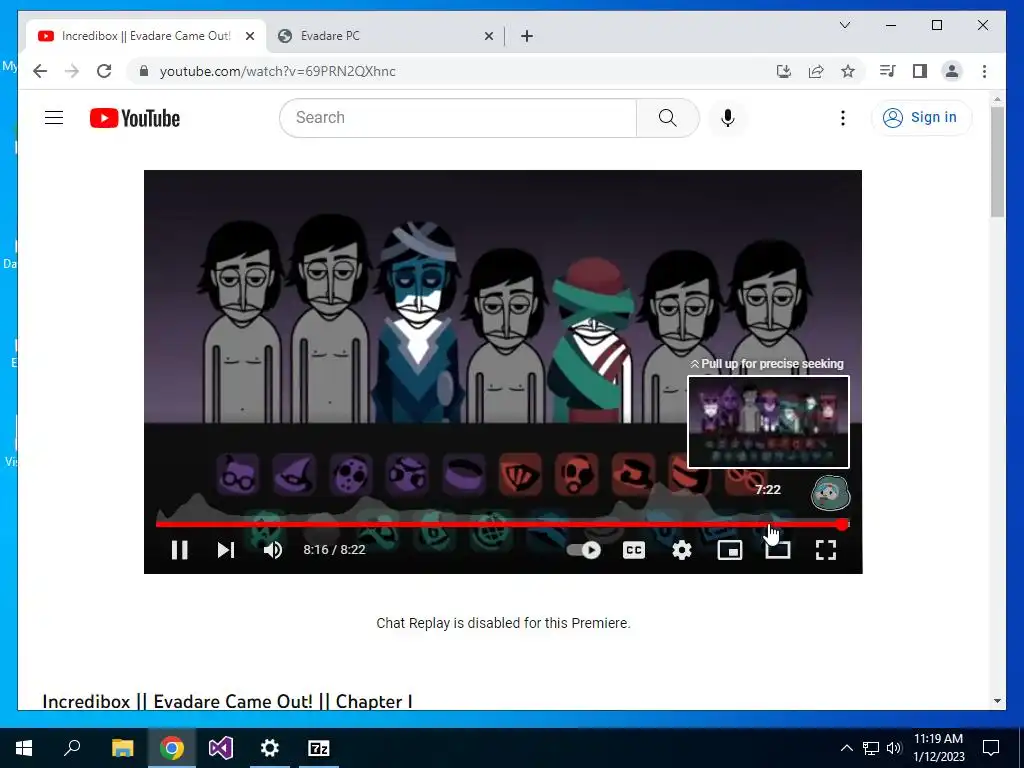Install app icon in address bar
Viewport: 1024px width, 768px height.
(784, 71)
